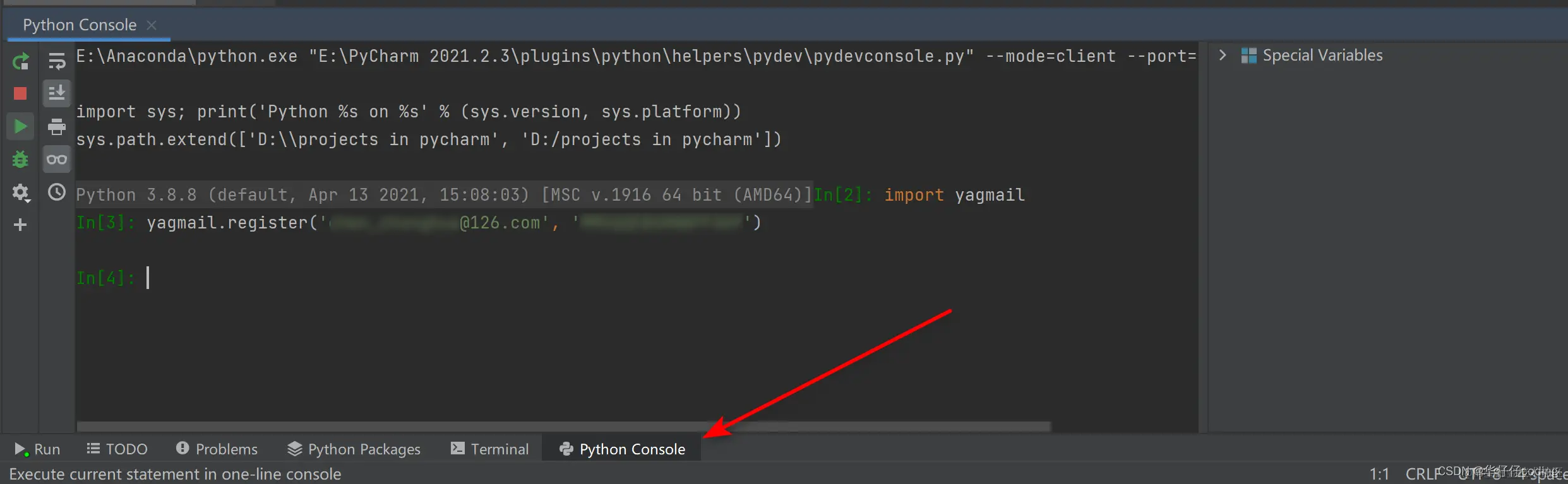Click the 1:1 cursor position indicator
Image resolution: width=1568 pixels, height=484 pixels.
coord(1379,475)
